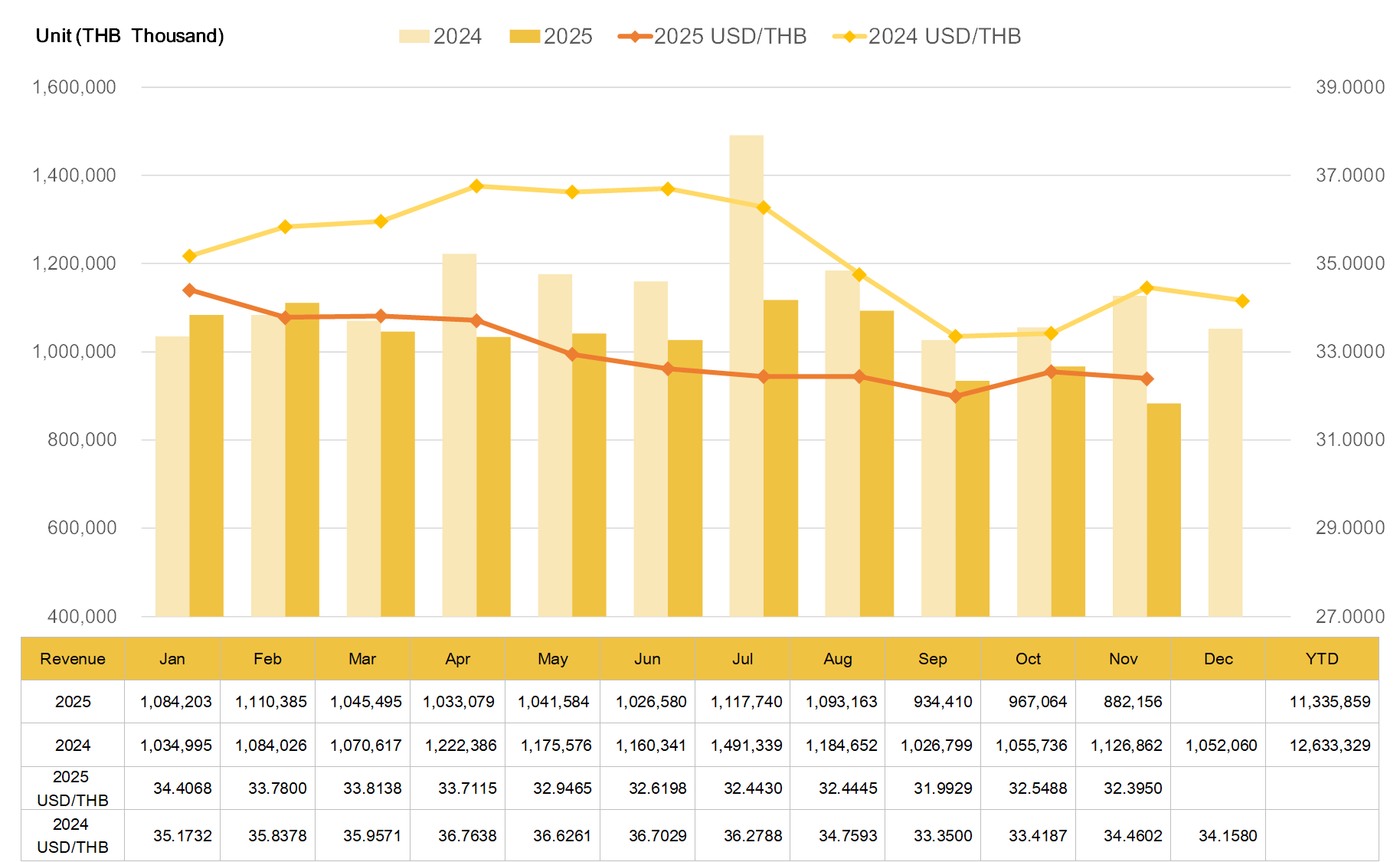1400x862 pixels.
Task: Click the April marker on 2024 USD/THB line
Action: tap(476, 186)
